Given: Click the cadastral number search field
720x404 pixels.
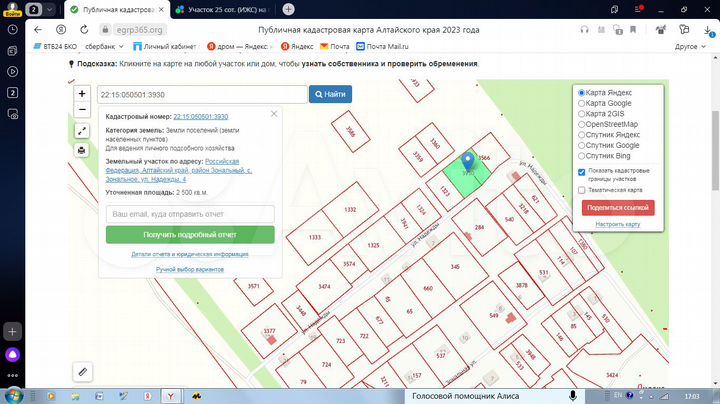Looking at the screenshot, I should coord(202,94).
